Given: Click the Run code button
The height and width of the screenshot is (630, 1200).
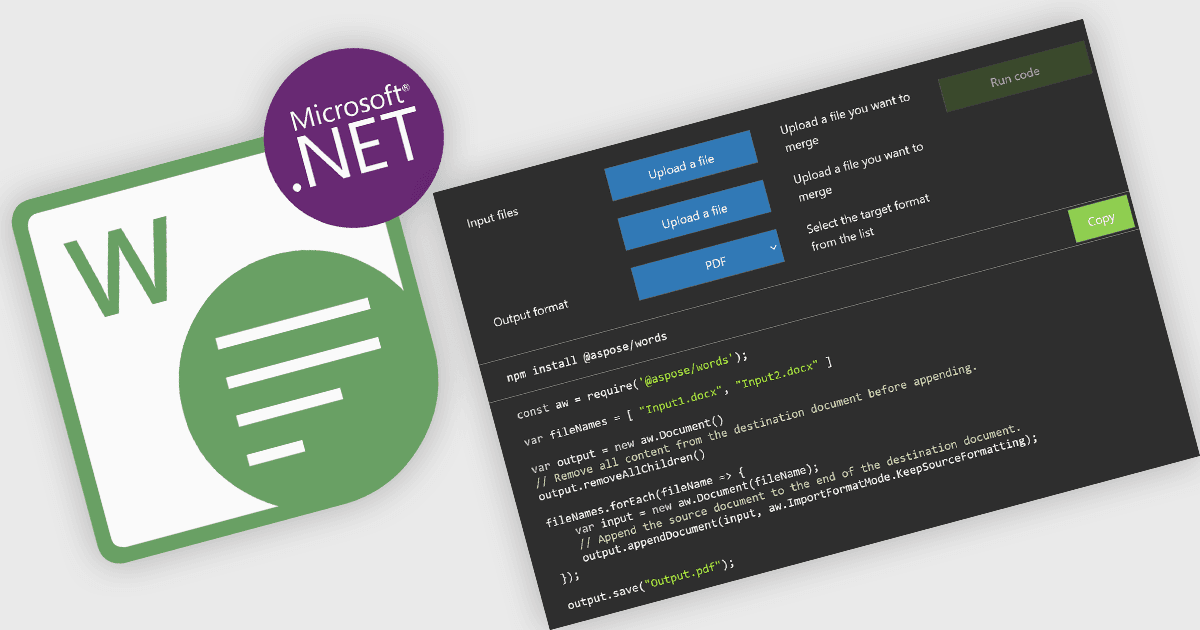Looking at the screenshot, I should (1015, 77).
